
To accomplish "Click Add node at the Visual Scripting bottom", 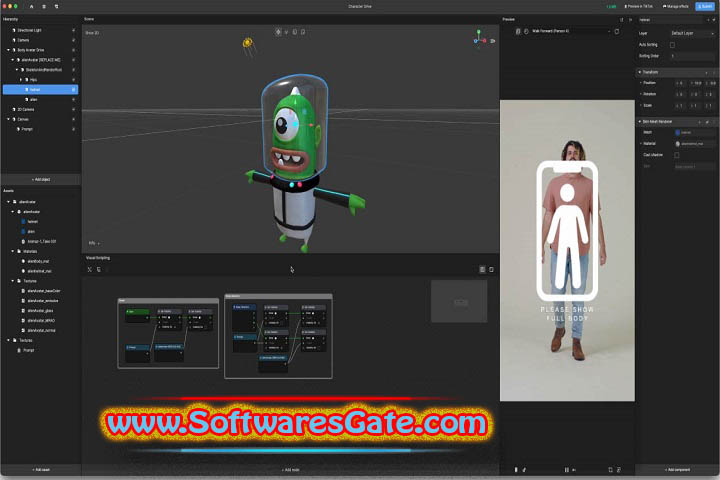I will click(290, 470).
